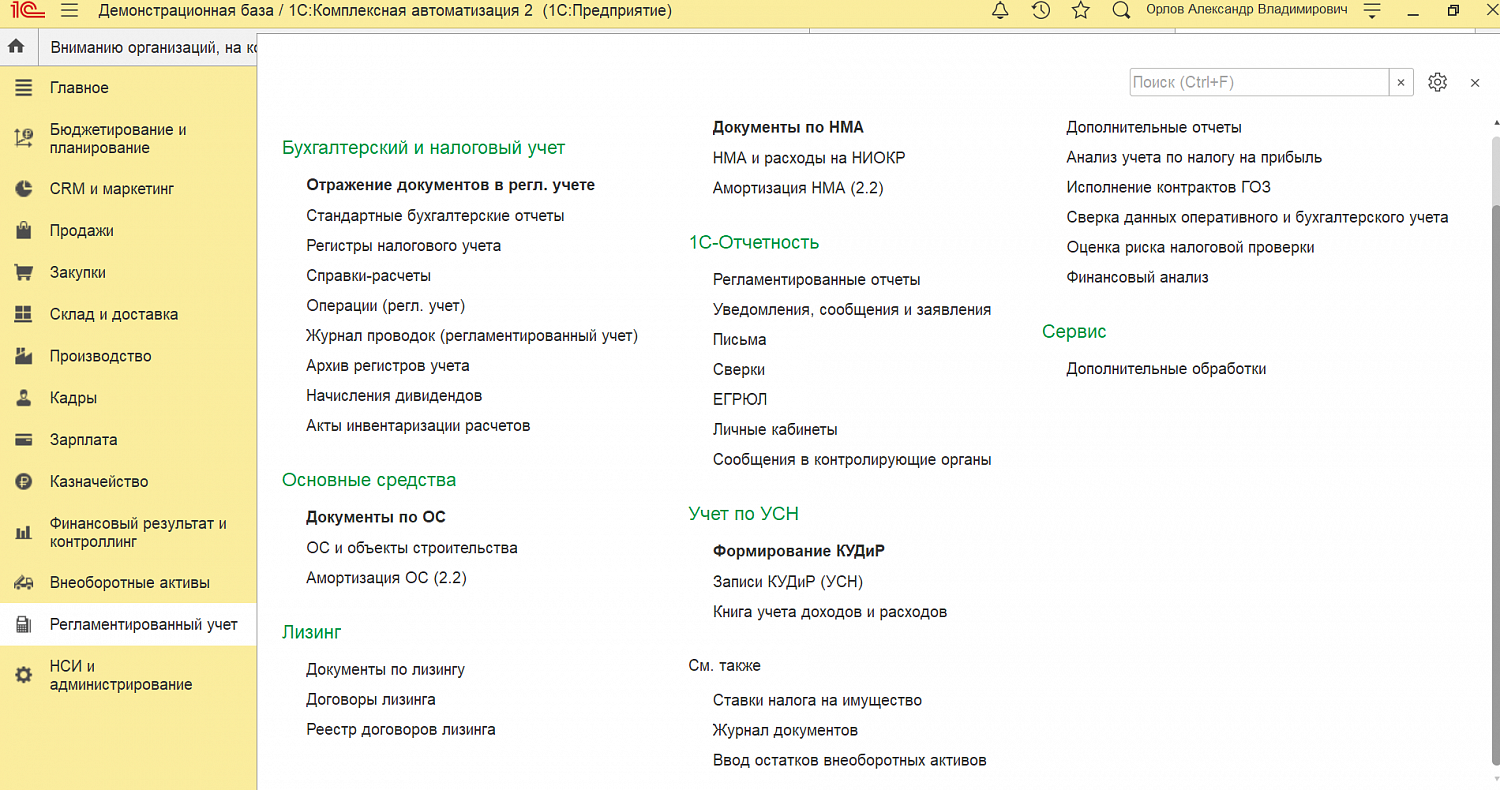Open Регламентированные отчеты link
The width and height of the screenshot is (1500, 790).
pyautogui.click(x=816, y=280)
